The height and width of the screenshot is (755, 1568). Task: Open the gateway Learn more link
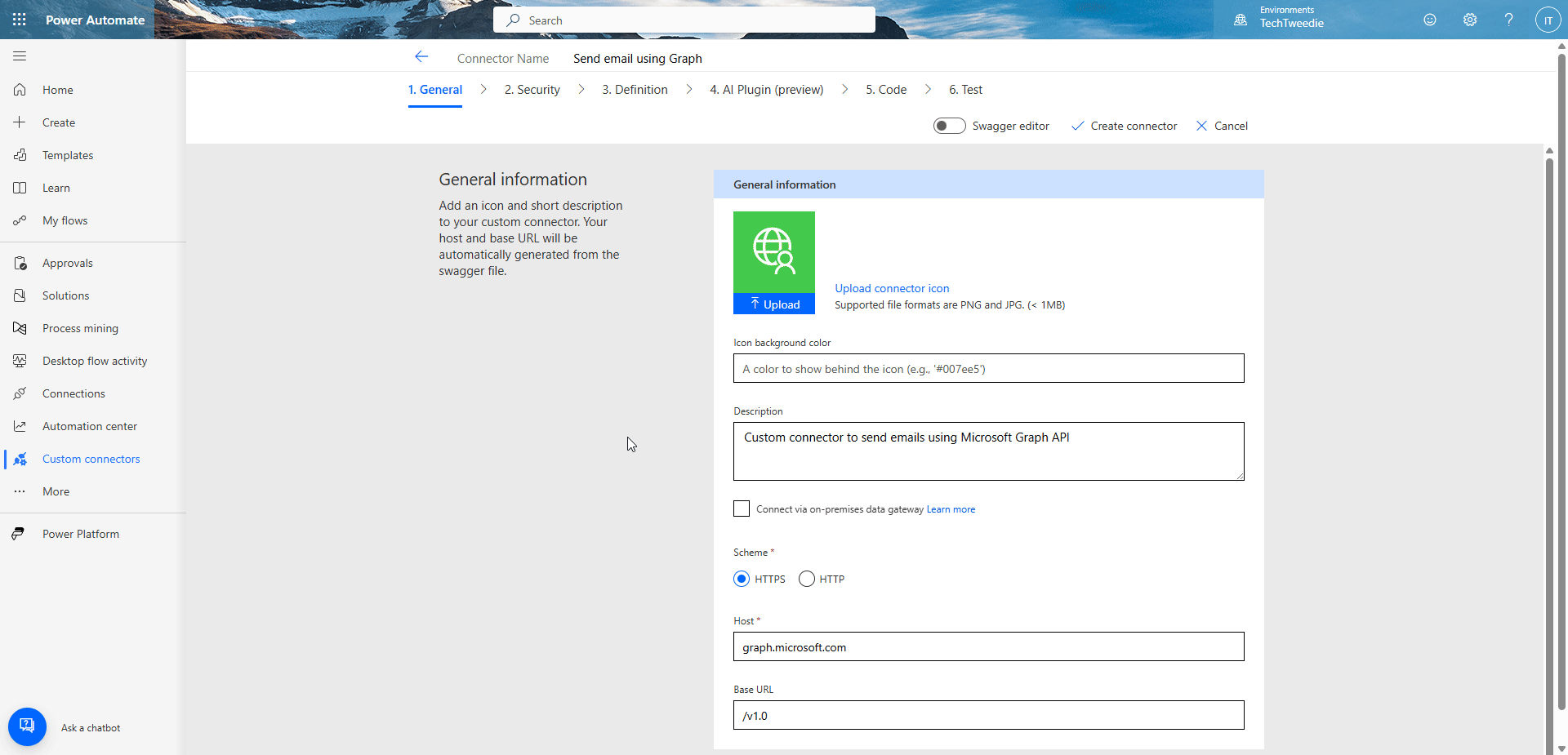pos(951,509)
